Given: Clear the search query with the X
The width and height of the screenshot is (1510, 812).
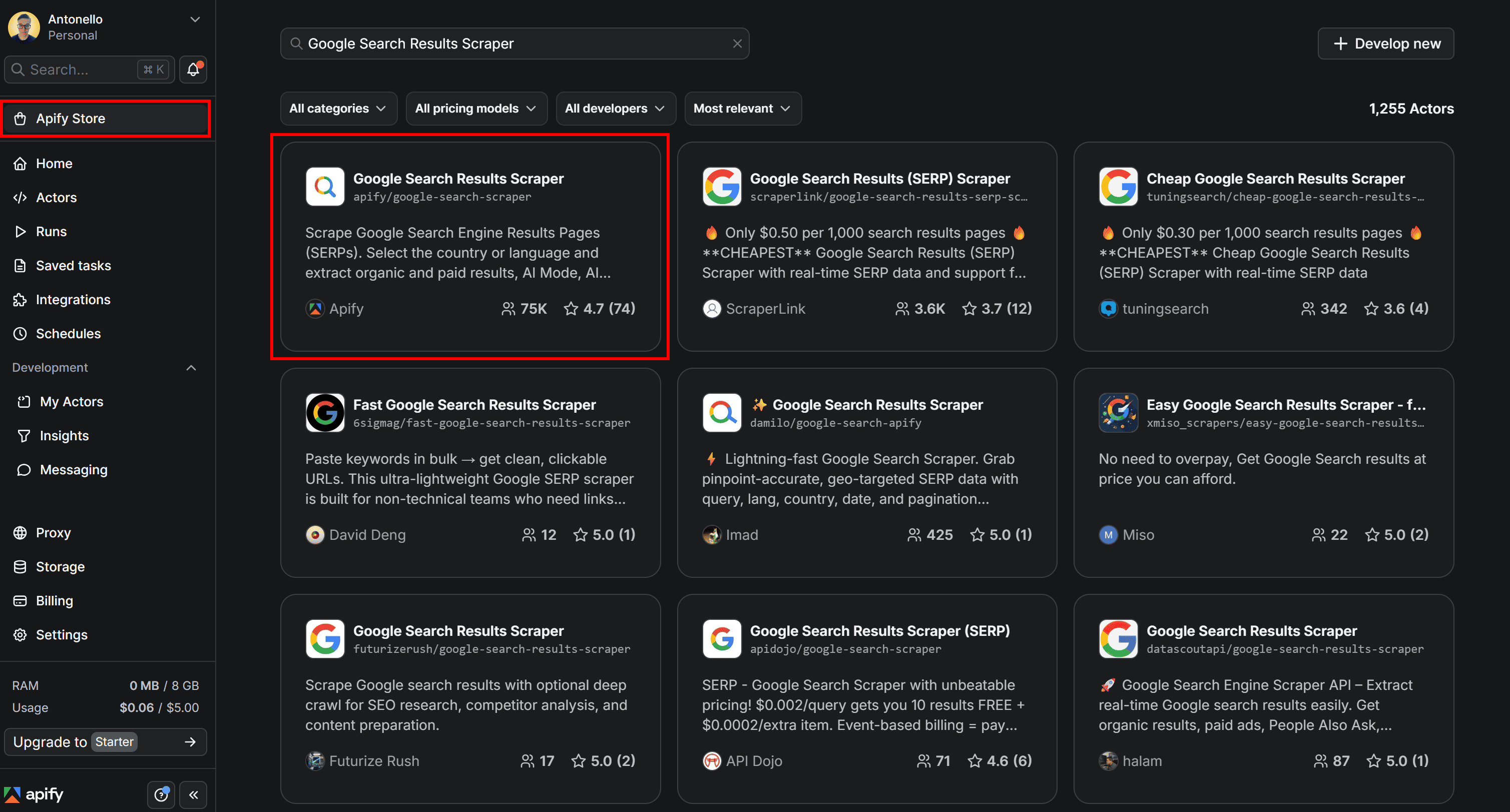Looking at the screenshot, I should (737, 44).
